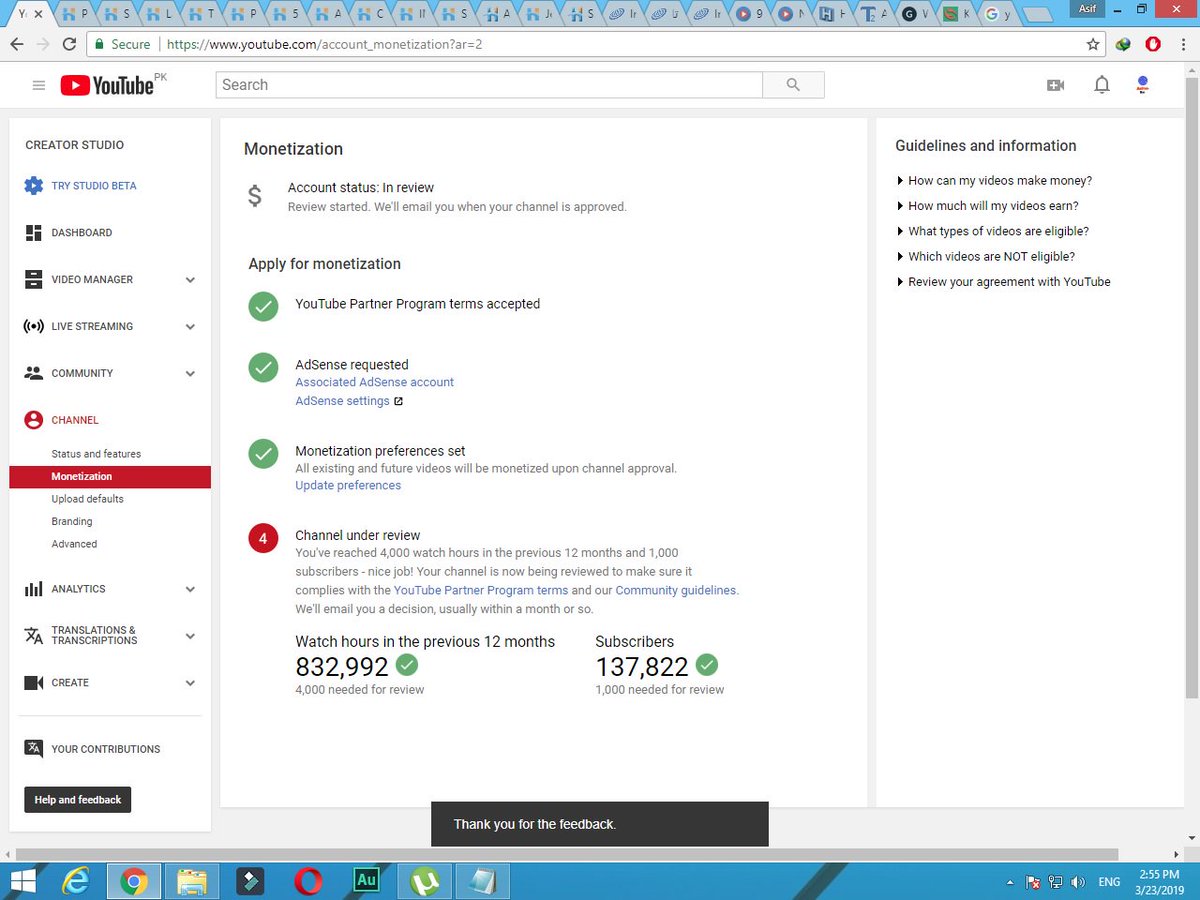Open Status and features in sidebar

pos(96,454)
